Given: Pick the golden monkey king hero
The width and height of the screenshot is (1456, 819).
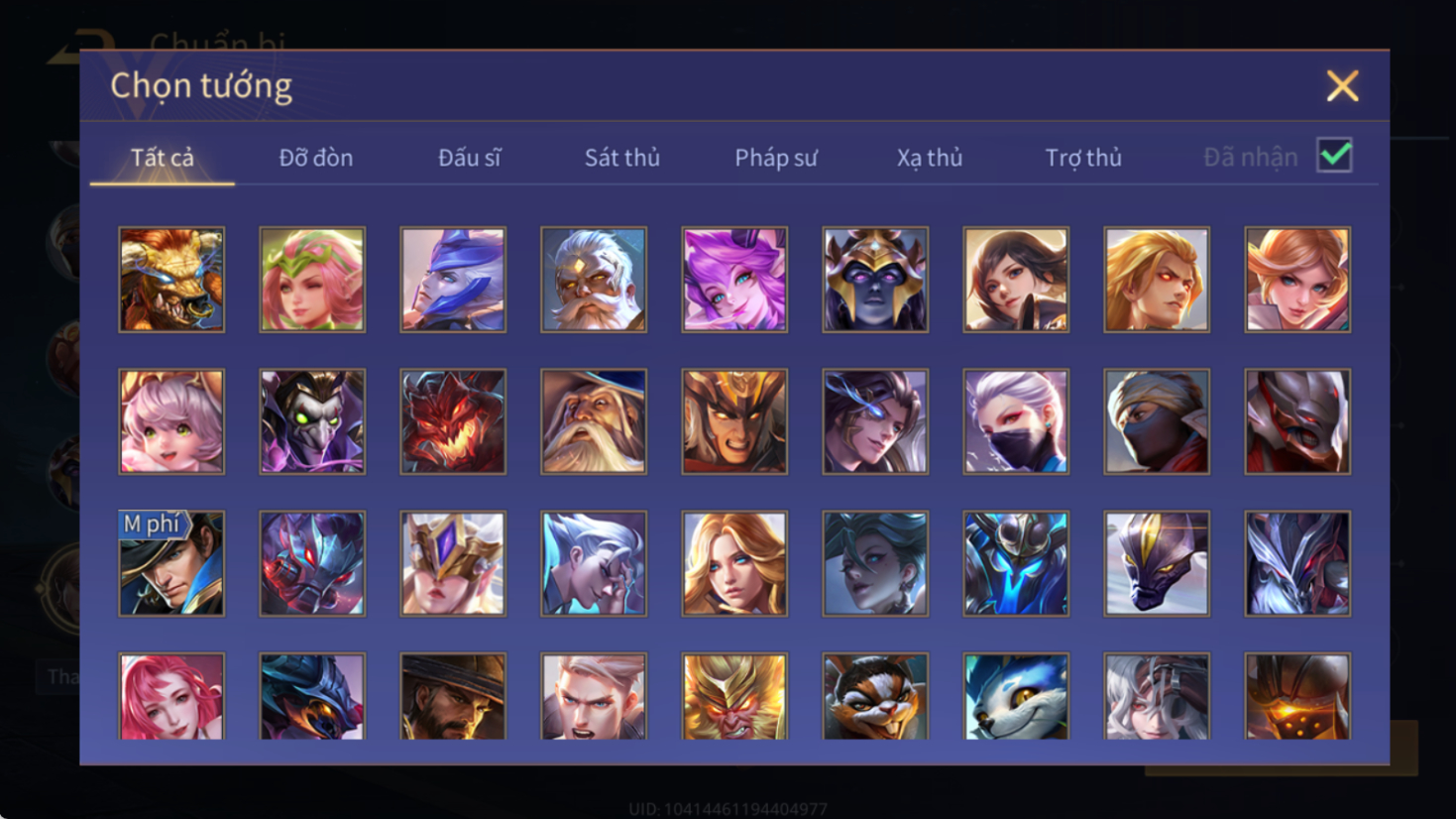Looking at the screenshot, I should tap(734, 695).
